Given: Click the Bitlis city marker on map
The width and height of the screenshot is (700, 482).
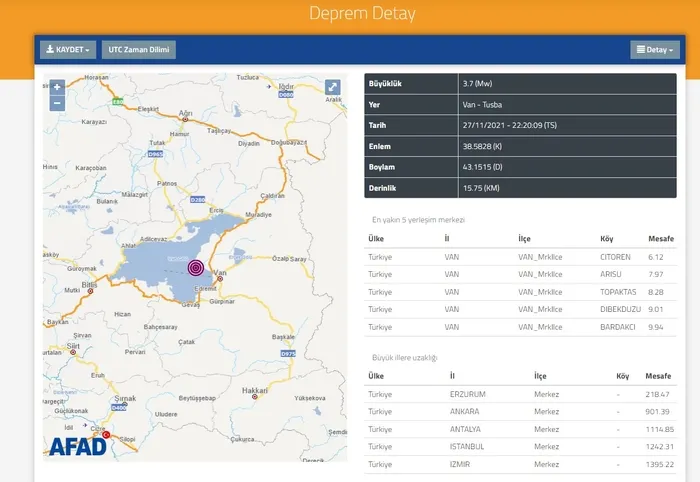Looking at the screenshot, I should click(90, 291).
